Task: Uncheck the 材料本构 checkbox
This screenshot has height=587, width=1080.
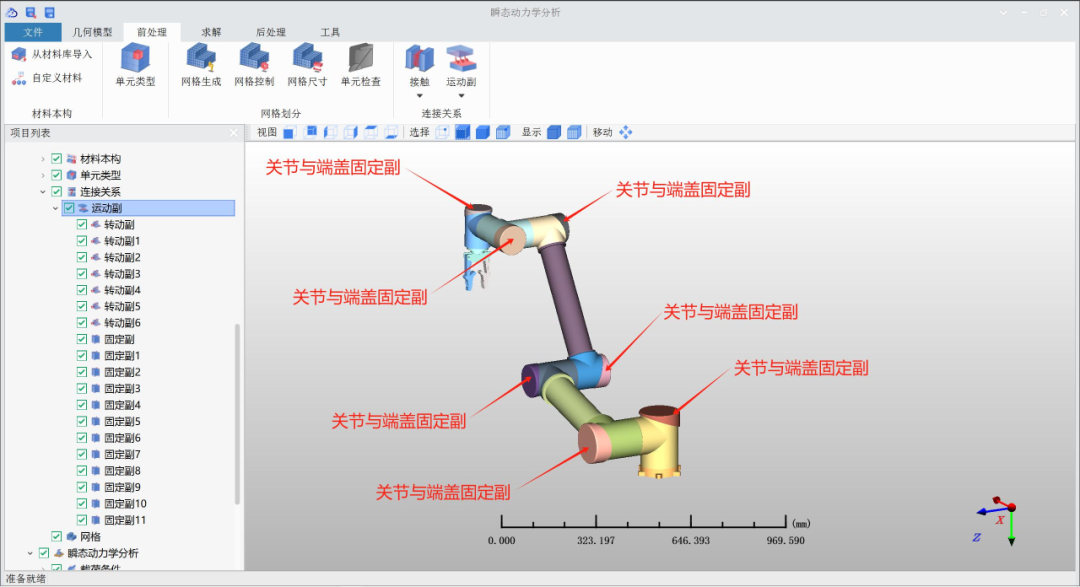Action: [56, 158]
